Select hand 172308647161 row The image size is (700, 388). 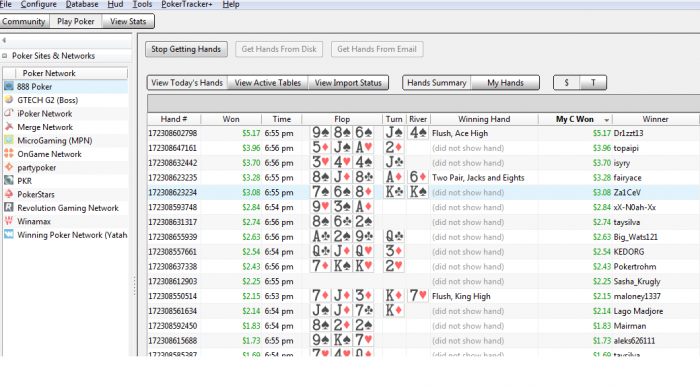tap(423, 148)
